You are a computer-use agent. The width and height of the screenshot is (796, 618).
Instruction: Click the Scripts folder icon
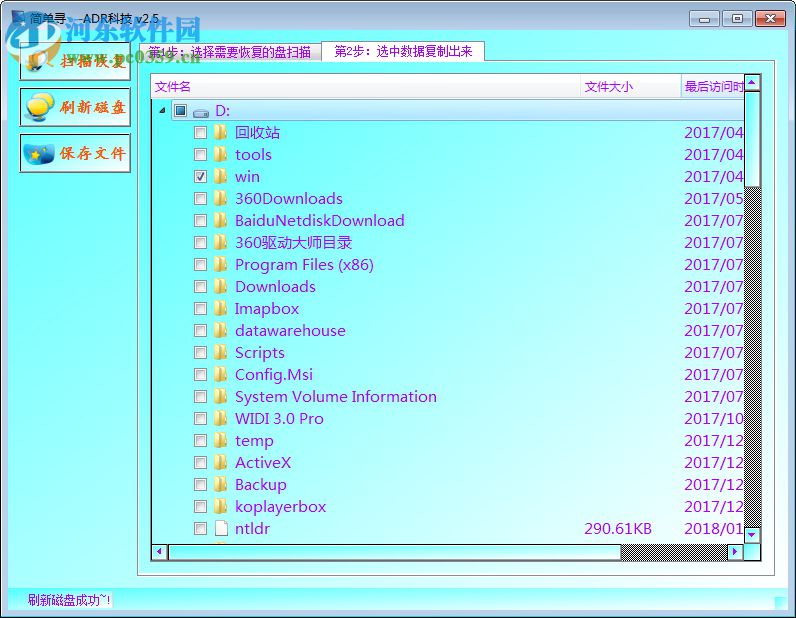220,352
